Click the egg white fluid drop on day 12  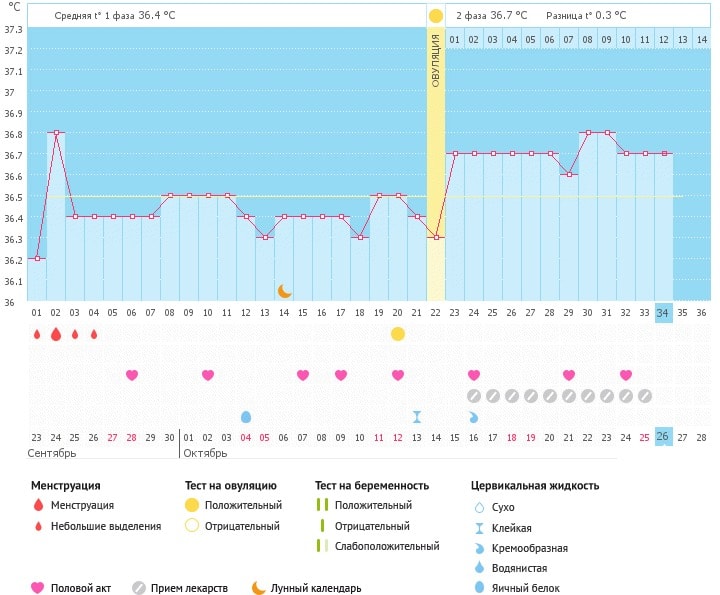coord(246,416)
